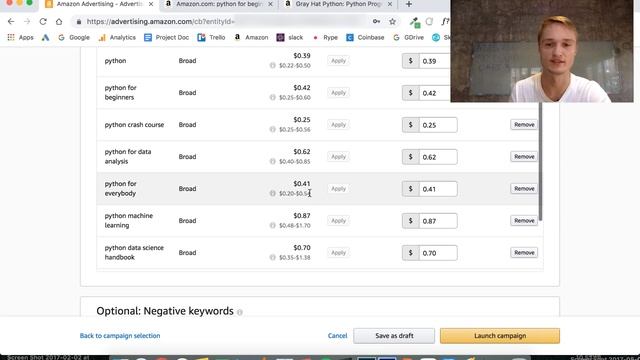
Task: Select the python machine learning keyword text
Action: [x=129, y=220]
